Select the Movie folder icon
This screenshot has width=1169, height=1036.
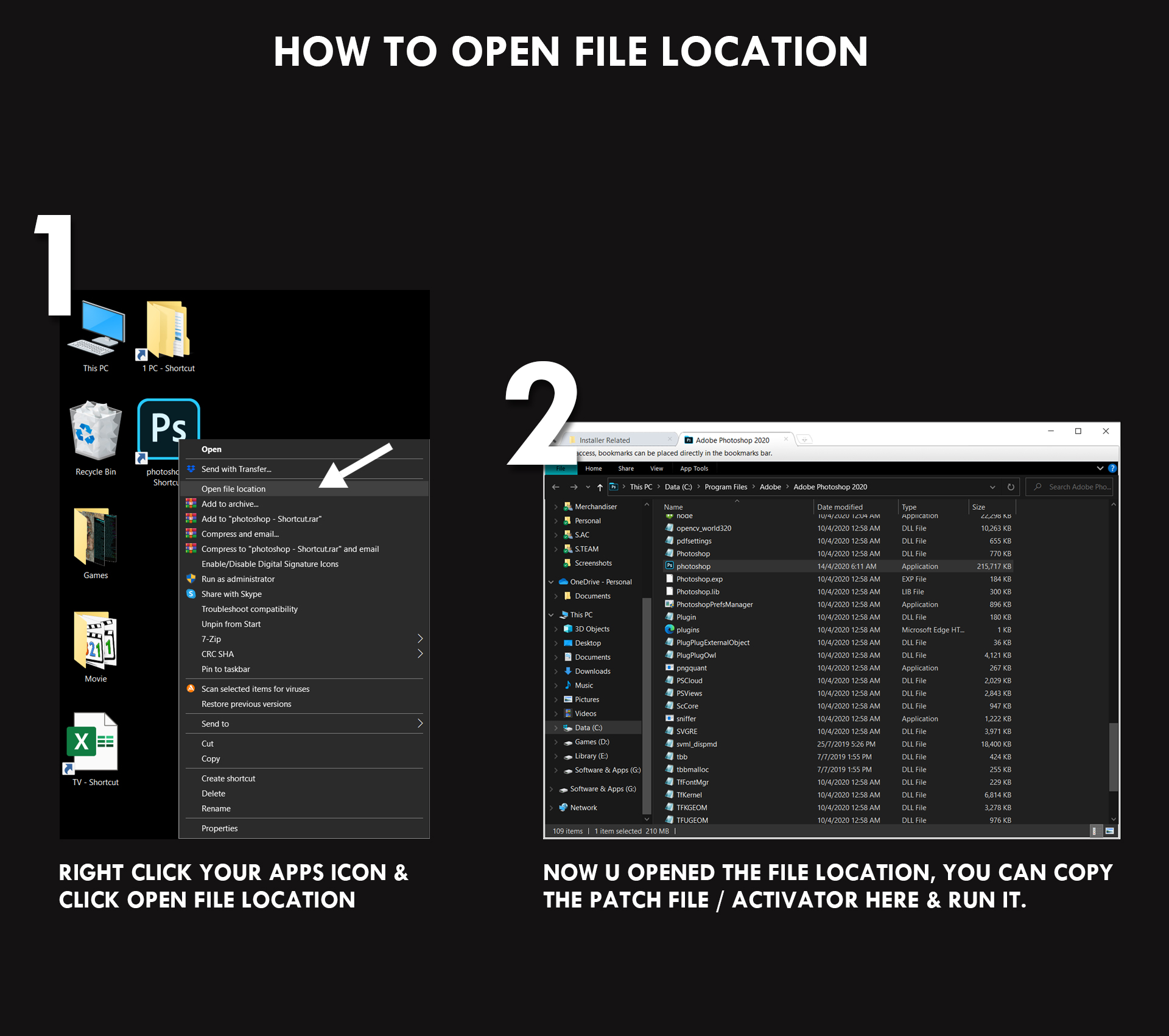96,641
